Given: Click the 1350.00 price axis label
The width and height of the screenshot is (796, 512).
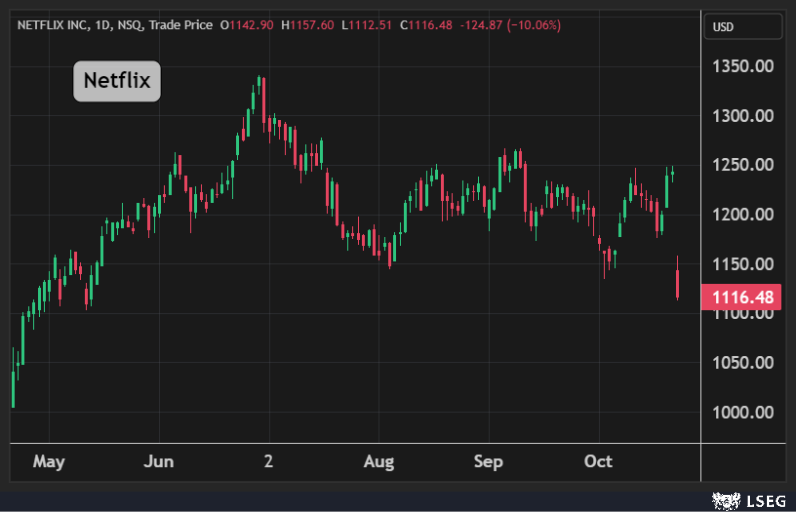Looking at the screenshot, I should (x=743, y=66).
